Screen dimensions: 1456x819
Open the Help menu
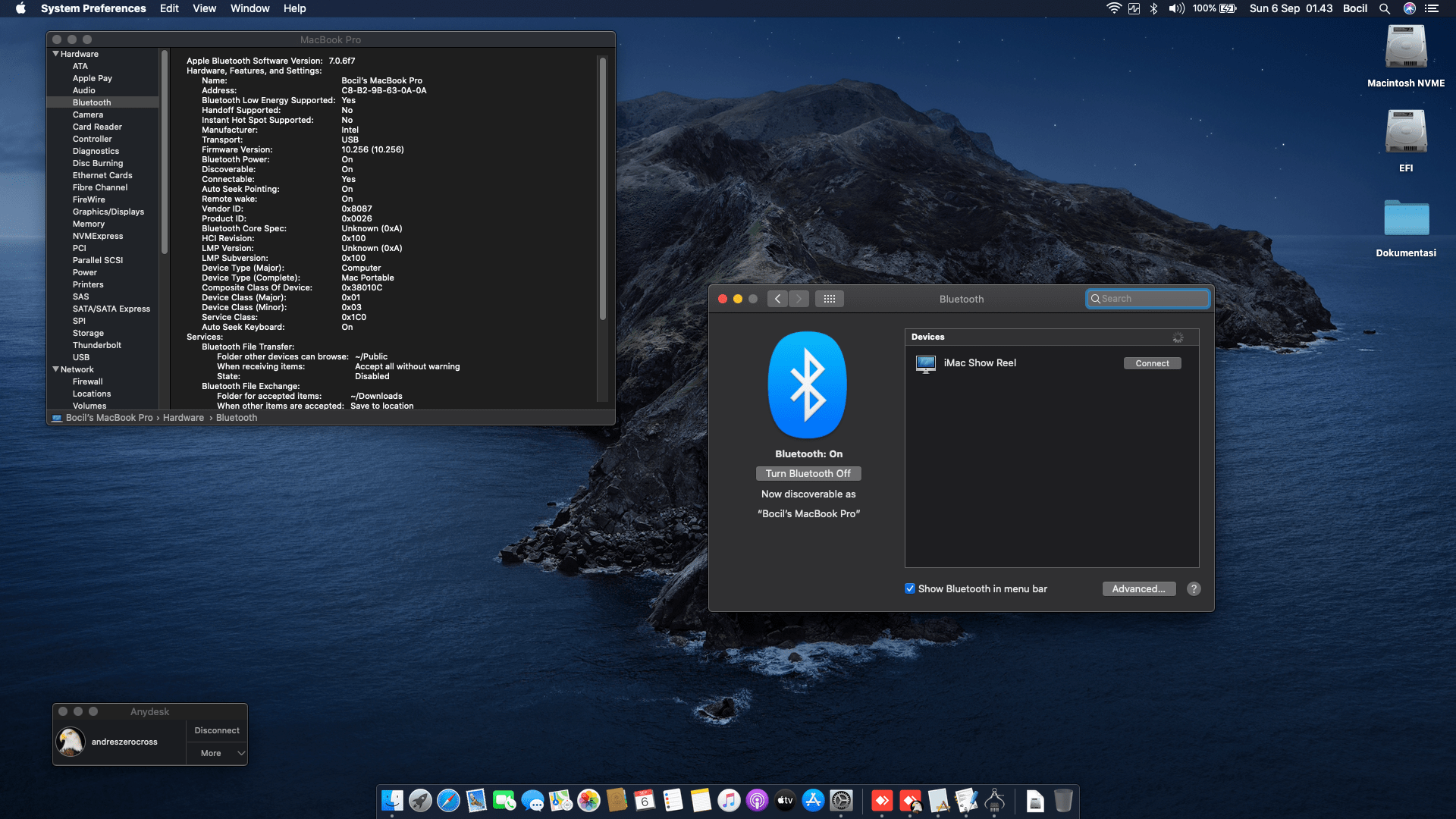coord(294,8)
